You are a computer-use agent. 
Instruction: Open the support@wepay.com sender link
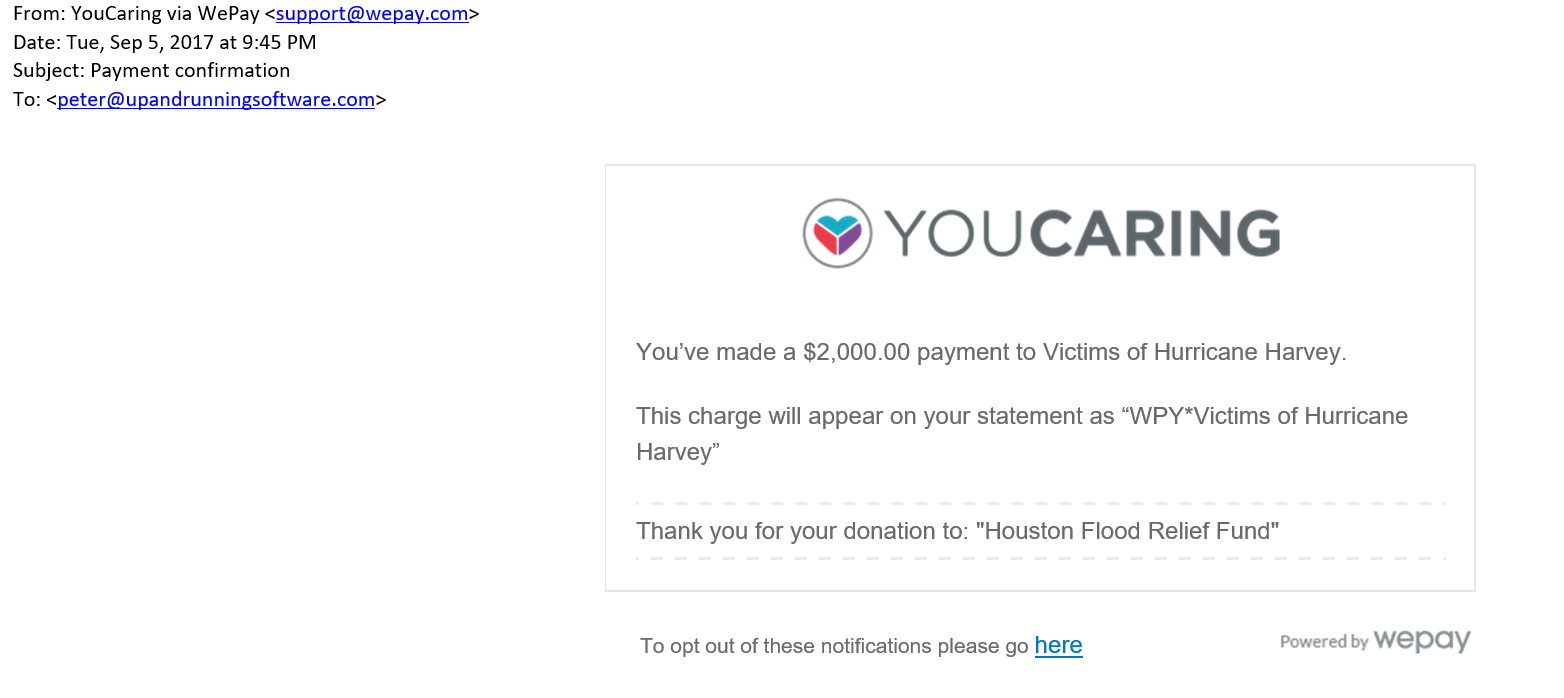coord(372,14)
